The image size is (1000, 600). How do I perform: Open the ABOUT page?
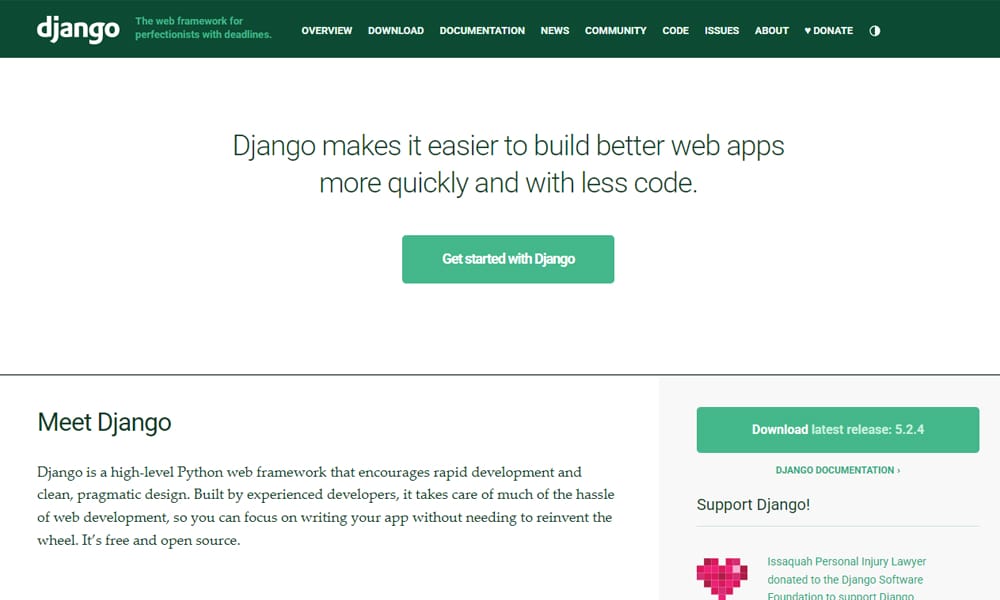[x=771, y=31]
